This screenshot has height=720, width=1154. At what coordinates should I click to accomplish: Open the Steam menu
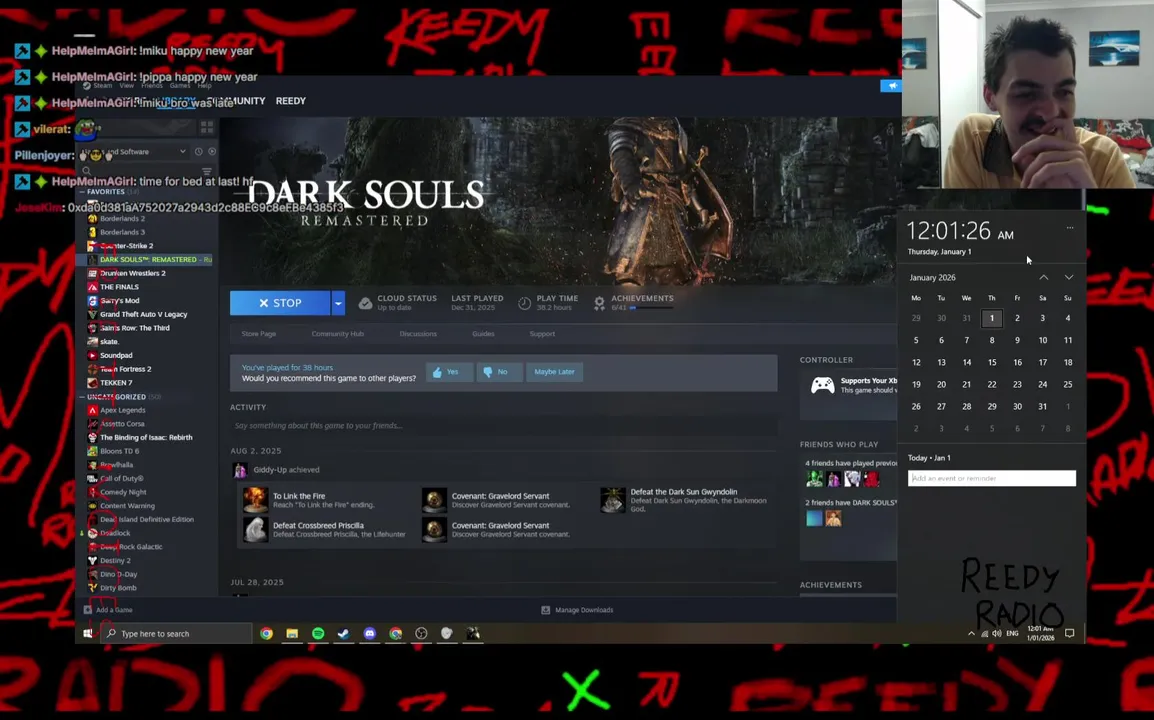pos(102,85)
